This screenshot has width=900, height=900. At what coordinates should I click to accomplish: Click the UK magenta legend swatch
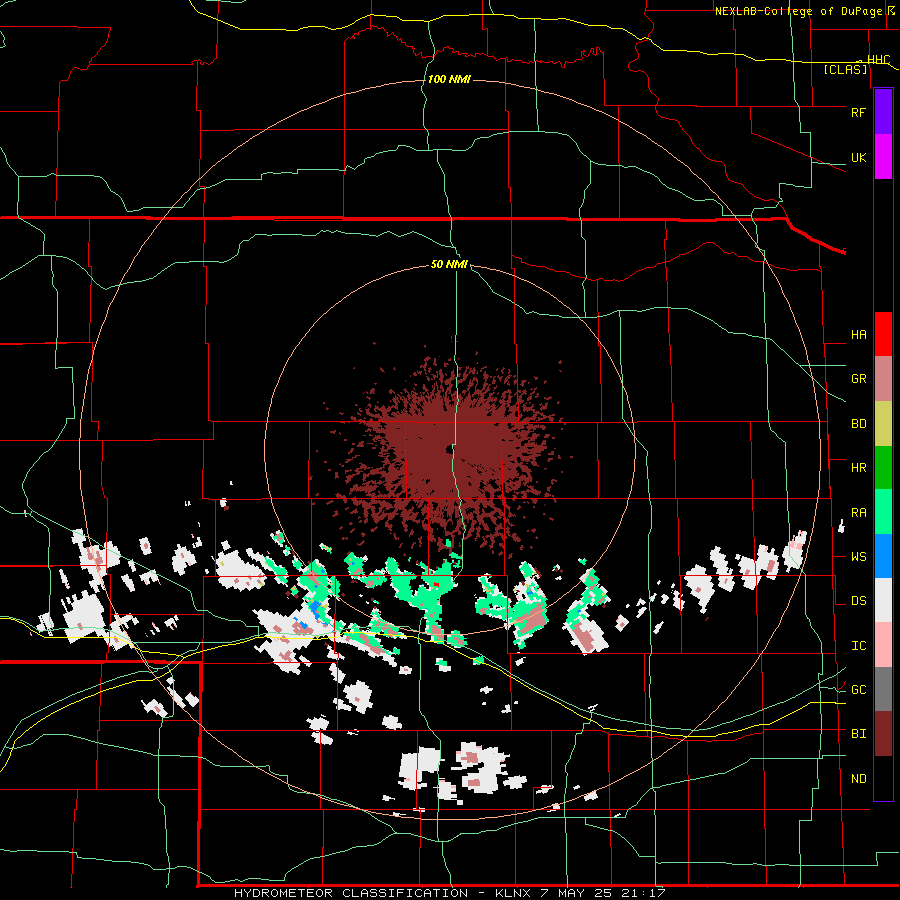(883, 157)
